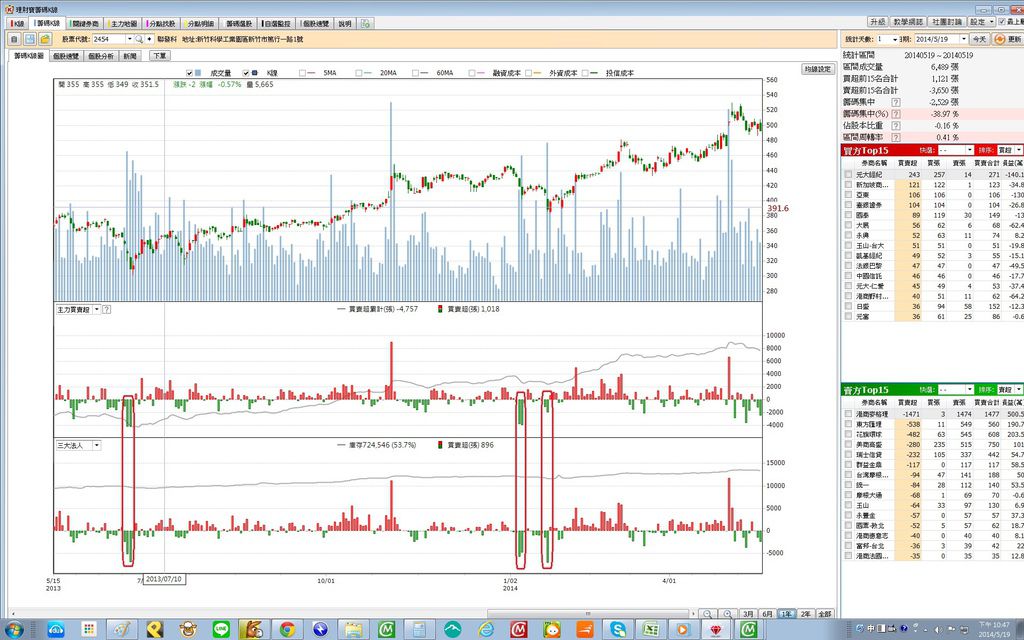Switch to the 新聞 sub-tab
The width and height of the screenshot is (1024, 640).
coord(130,56)
